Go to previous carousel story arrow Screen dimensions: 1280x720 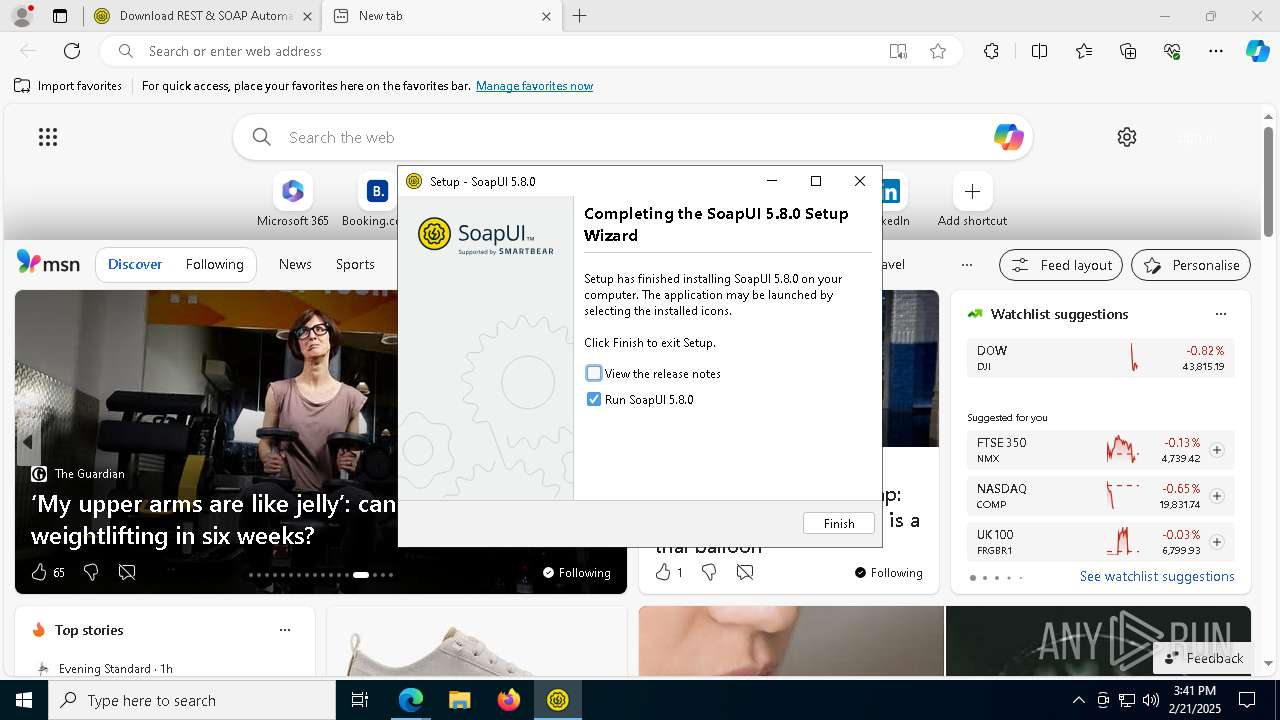(x=28, y=441)
